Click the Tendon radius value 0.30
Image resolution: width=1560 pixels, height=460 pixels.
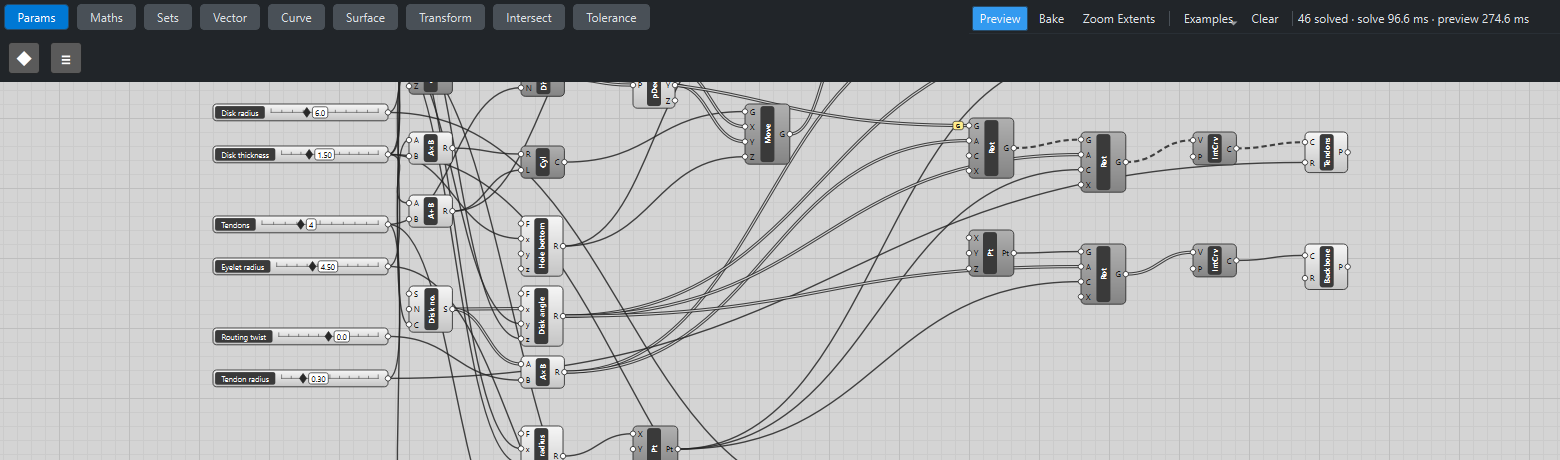[318, 379]
